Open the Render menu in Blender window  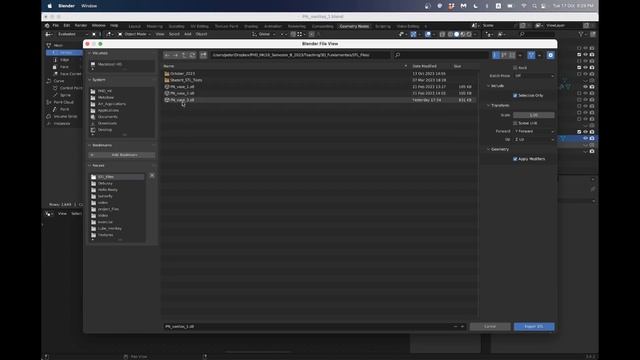(81, 26)
